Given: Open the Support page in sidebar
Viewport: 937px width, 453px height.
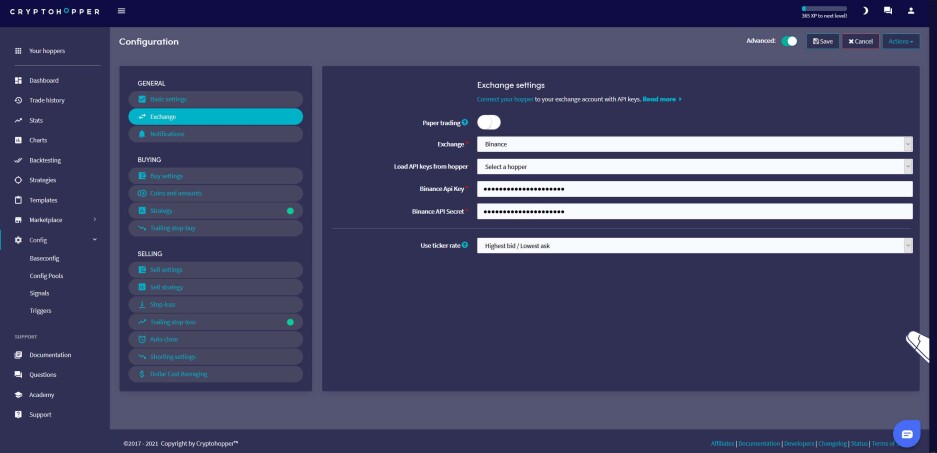Looking at the screenshot, I should coord(40,415).
